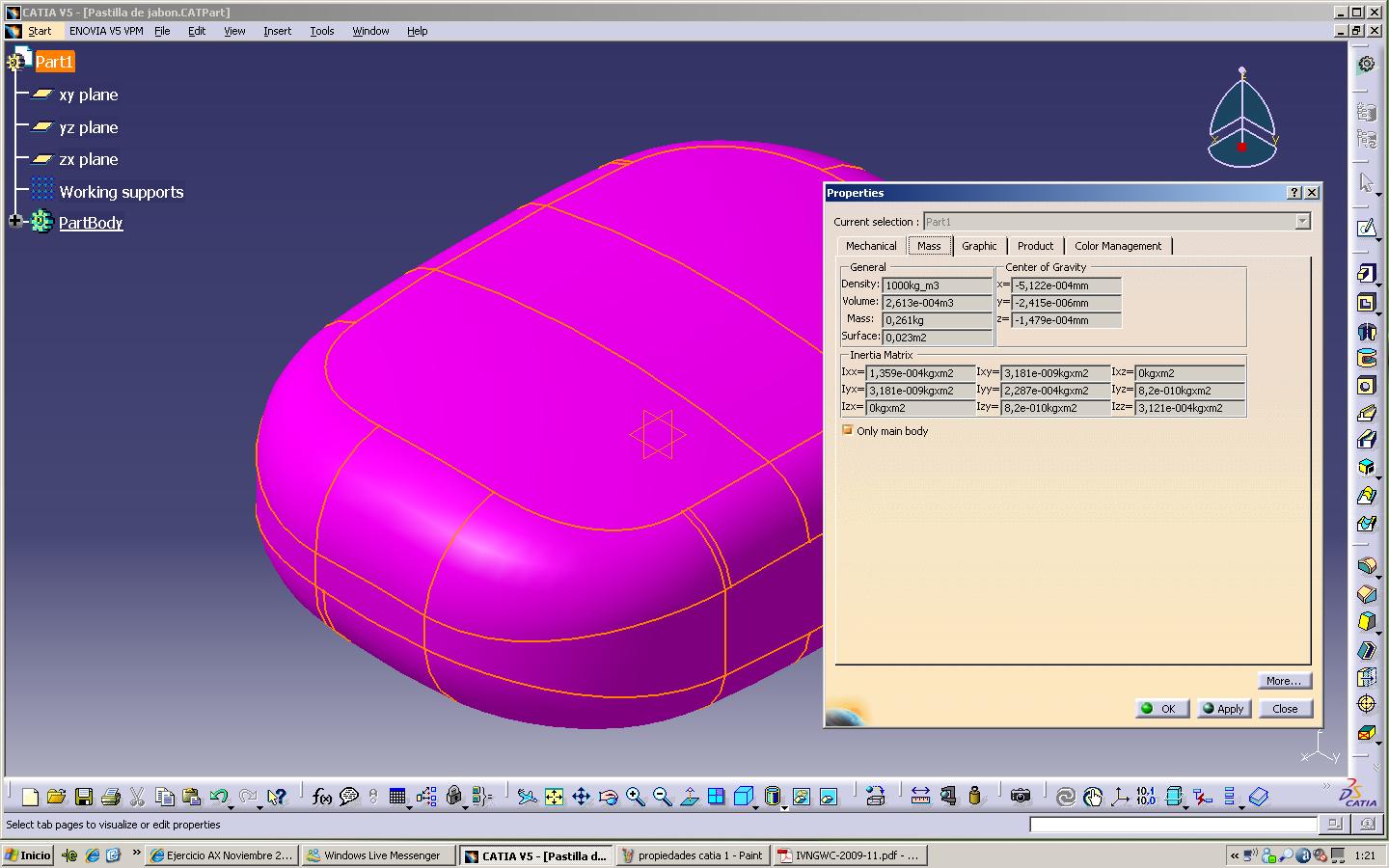
Task: Click the Save diskette icon
Action: pyautogui.click(x=83, y=797)
